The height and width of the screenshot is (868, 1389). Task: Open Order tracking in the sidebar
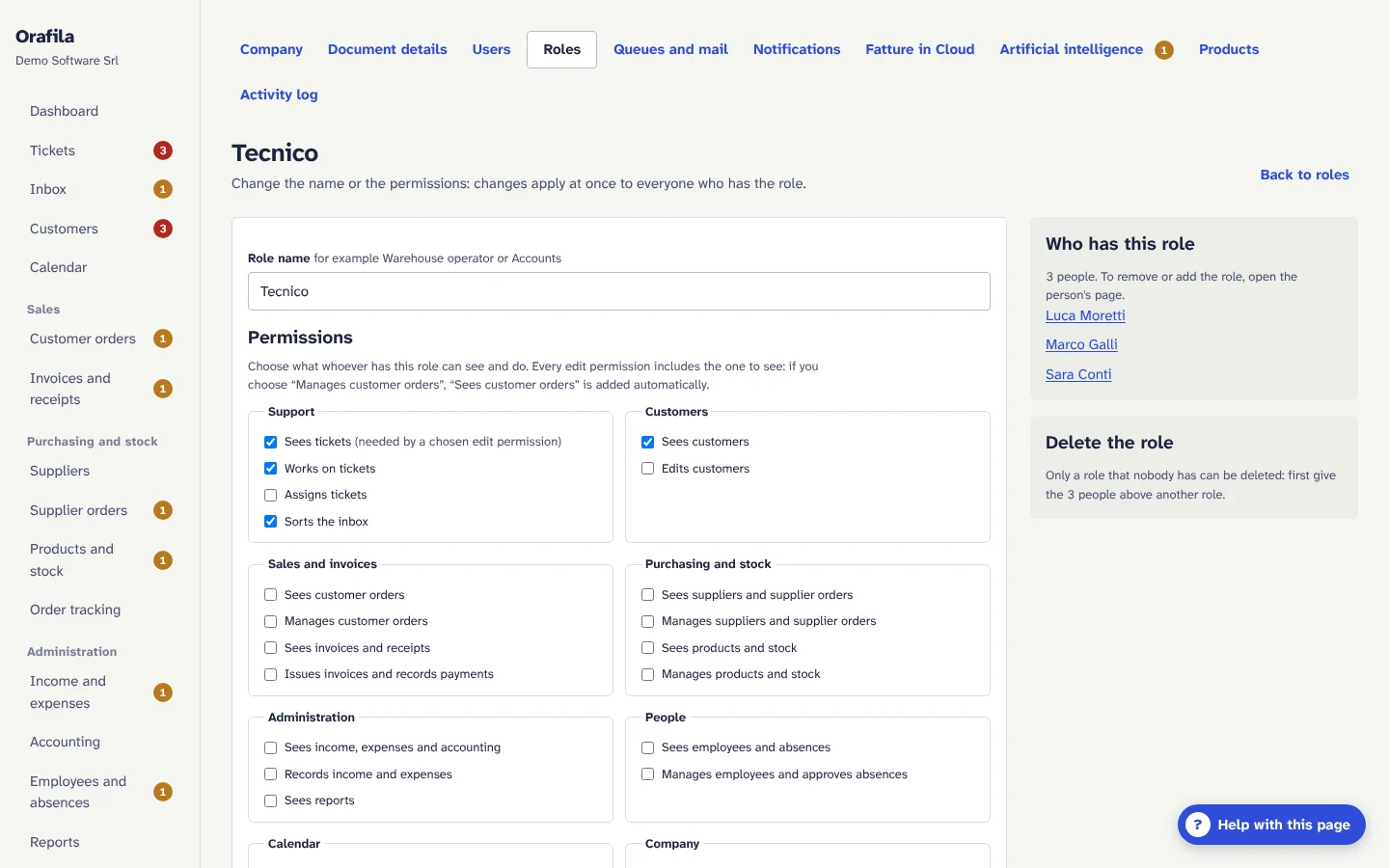click(100, 610)
